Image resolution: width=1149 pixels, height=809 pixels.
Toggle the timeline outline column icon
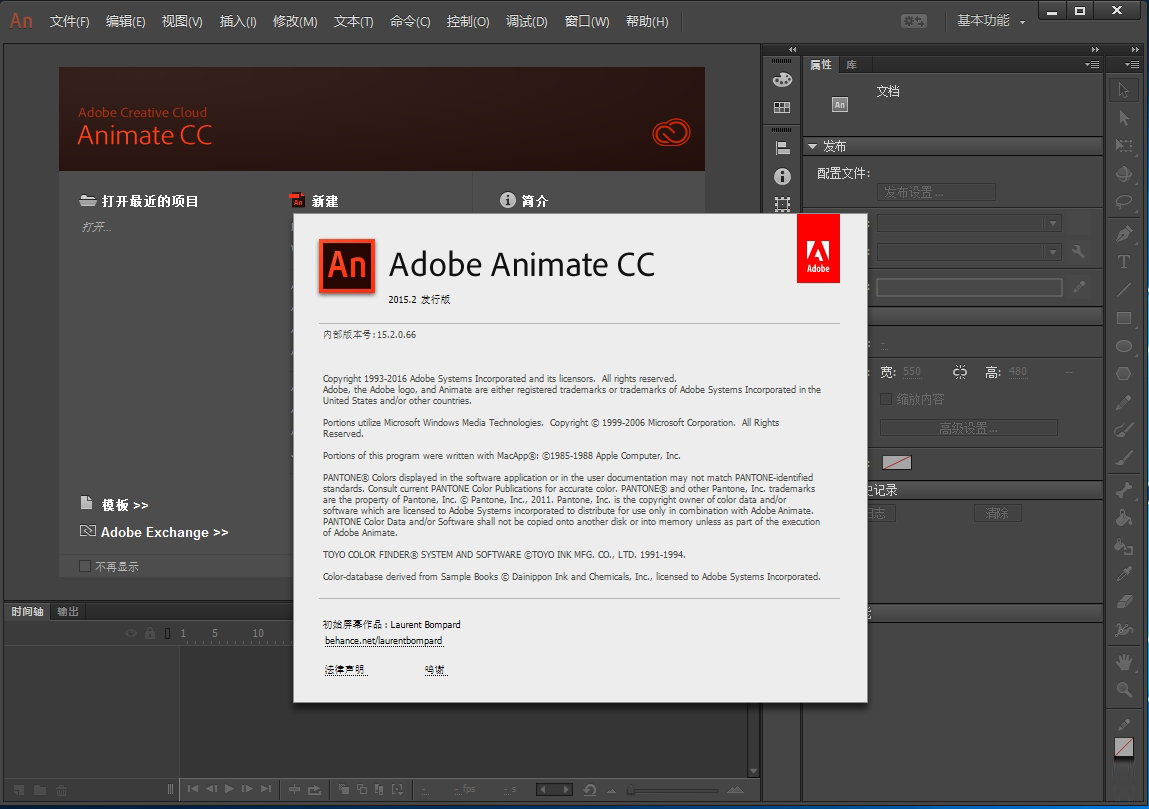(x=167, y=633)
